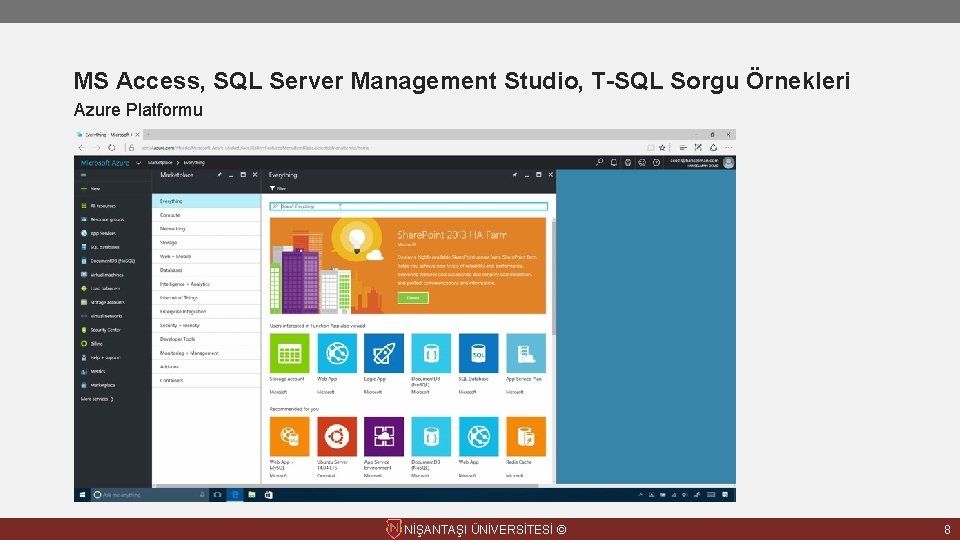The width and height of the screenshot is (960, 540).
Task: Select Monitoring + Management category
Action: [x=206, y=353]
